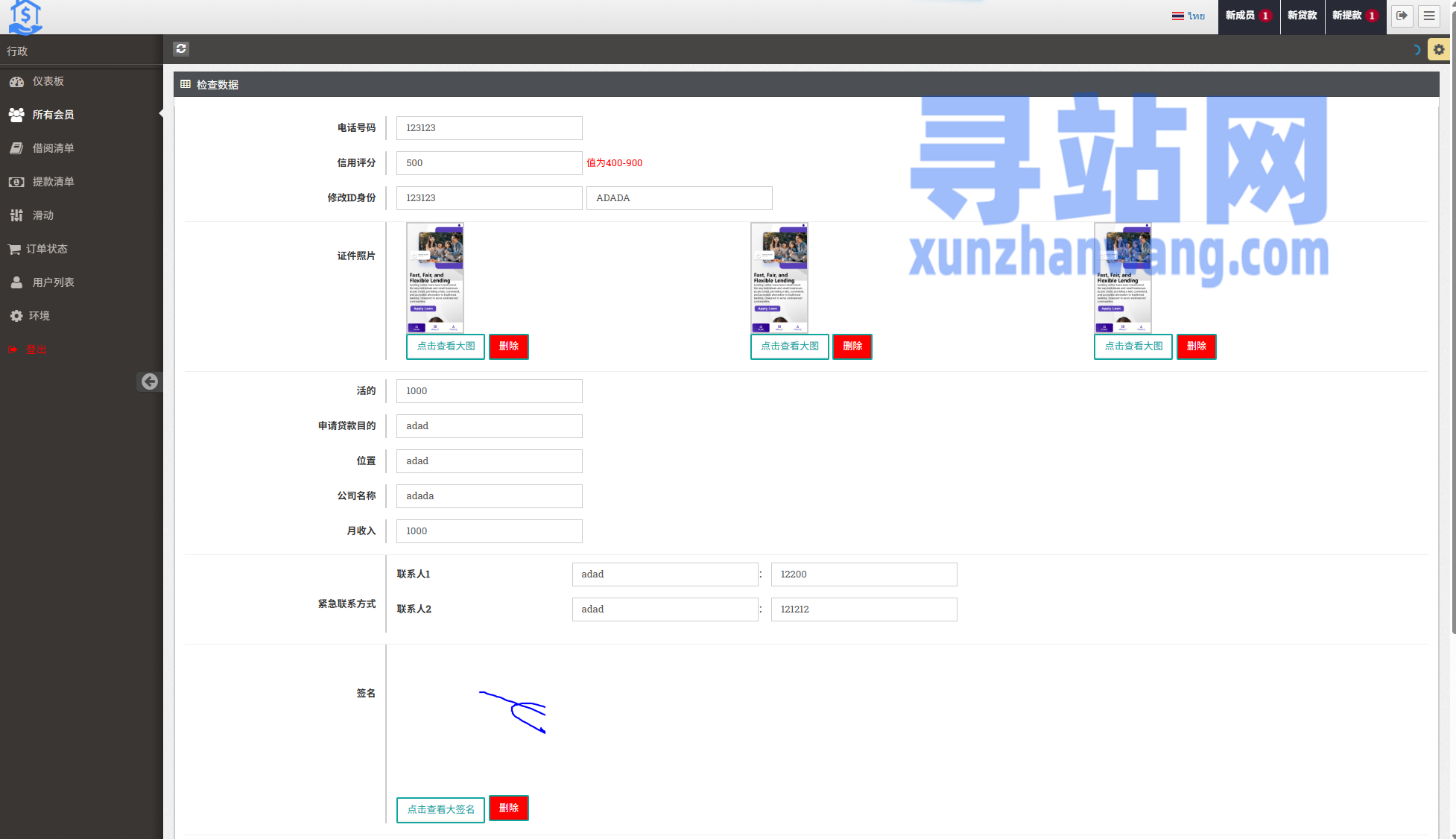Click 点击查看大图 under first ID photo
The image size is (1456, 839).
point(446,346)
